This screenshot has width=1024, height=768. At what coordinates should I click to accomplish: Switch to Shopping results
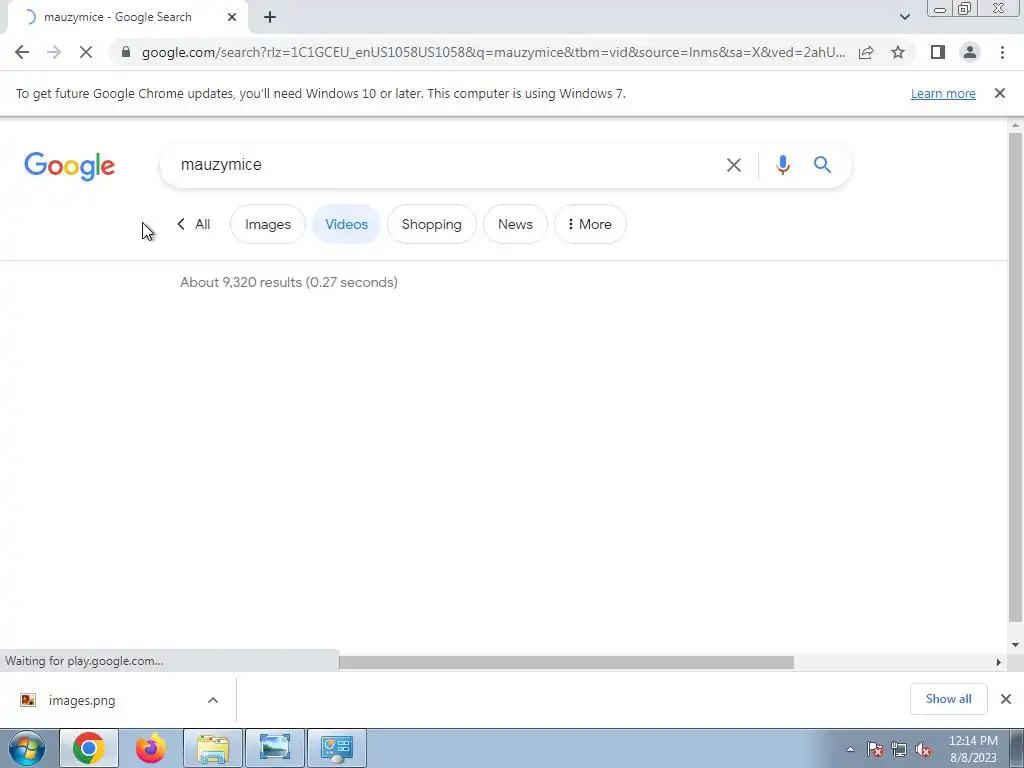(x=432, y=224)
